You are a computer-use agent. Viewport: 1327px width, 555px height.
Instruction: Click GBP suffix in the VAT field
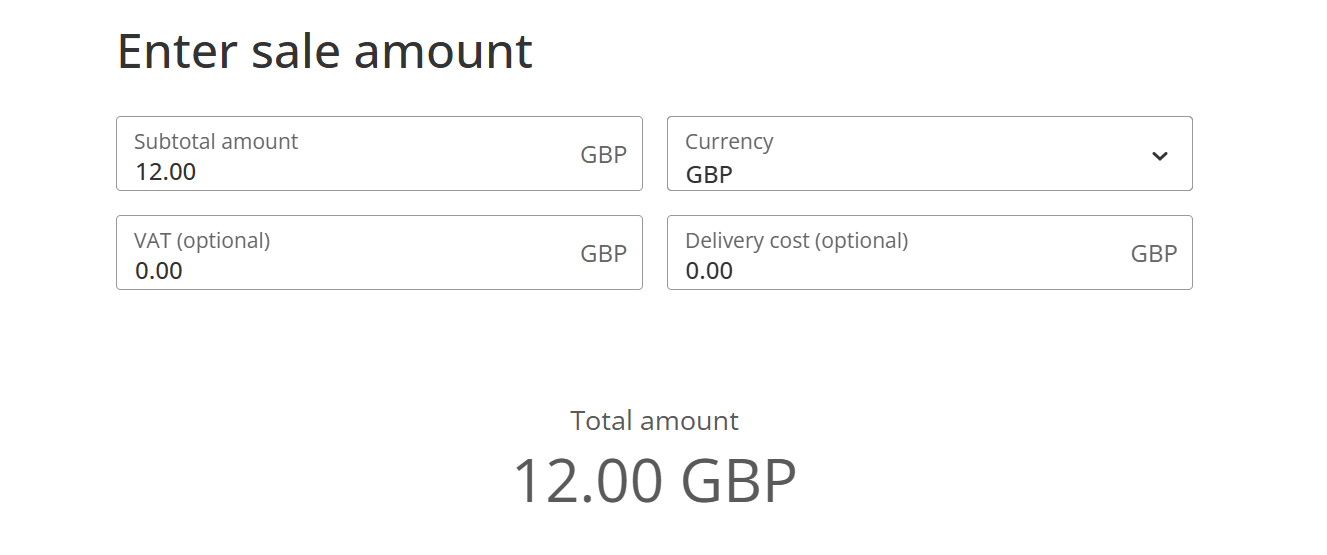coord(603,254)
